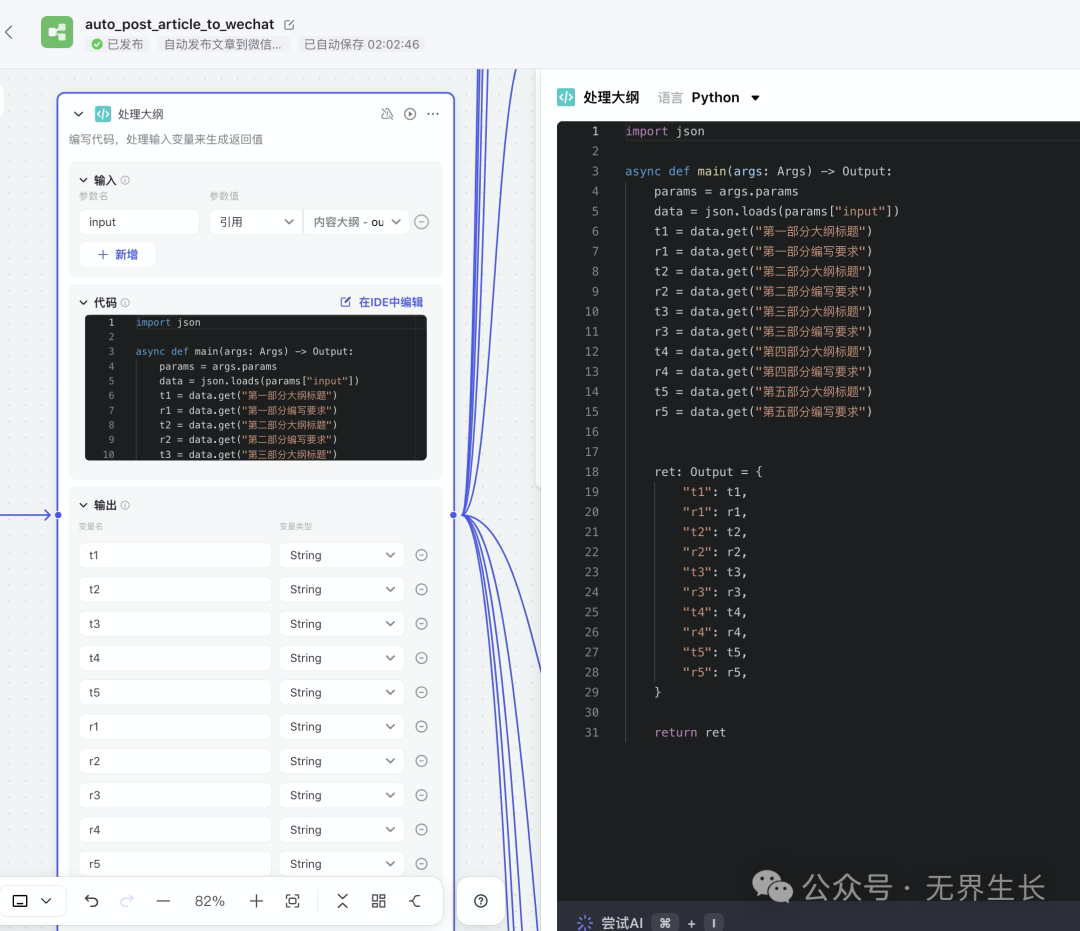The width and height of the screenshot is (1080, 931).
Task: Collapse all nodes on the canvas
Action: tap(342, 901)
